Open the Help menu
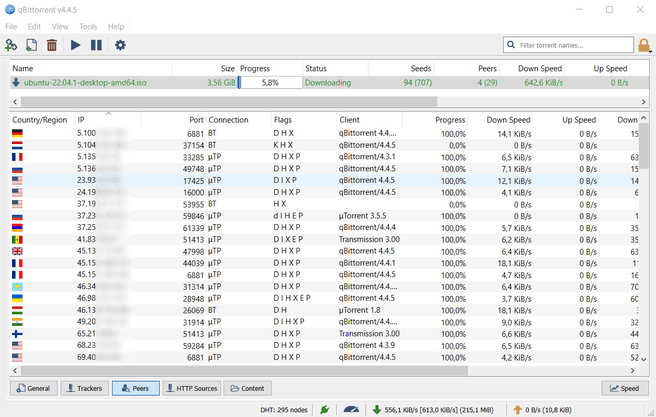 pyautogui.click(x=116, y=26)
